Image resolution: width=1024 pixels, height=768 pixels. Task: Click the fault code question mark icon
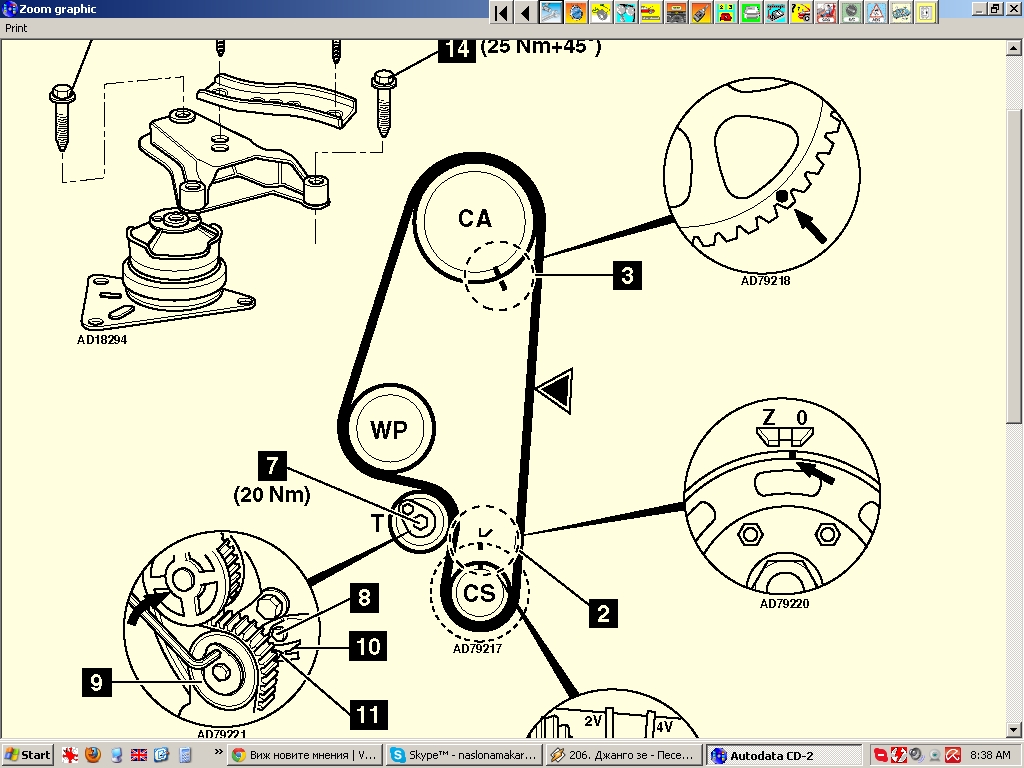click(801, 12)
